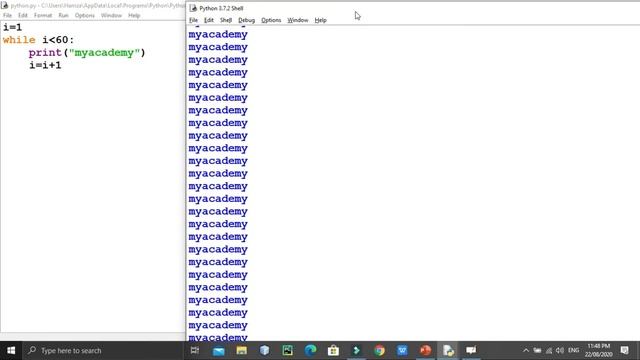
Task: Open the PyCharm icon on taskbar
Action: [287, 350]
